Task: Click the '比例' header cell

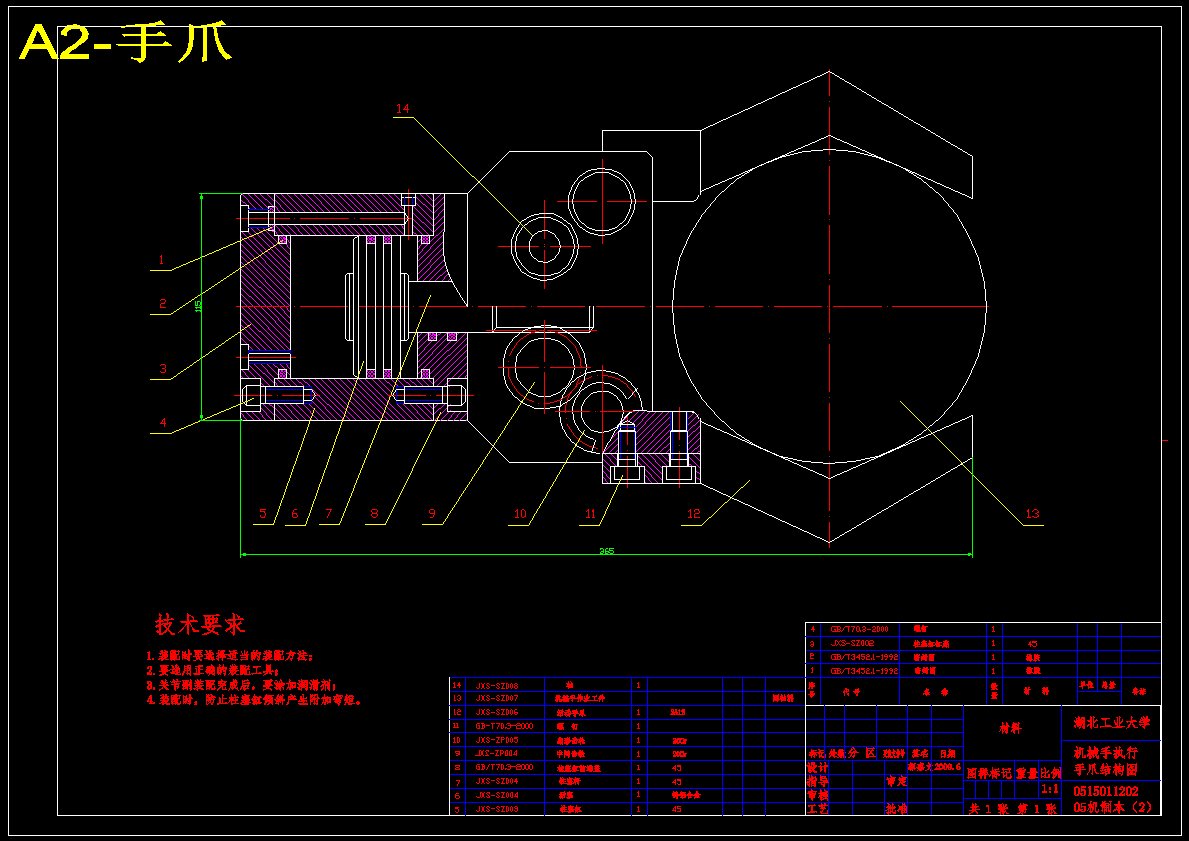Action: click(x=1050, y=774)
